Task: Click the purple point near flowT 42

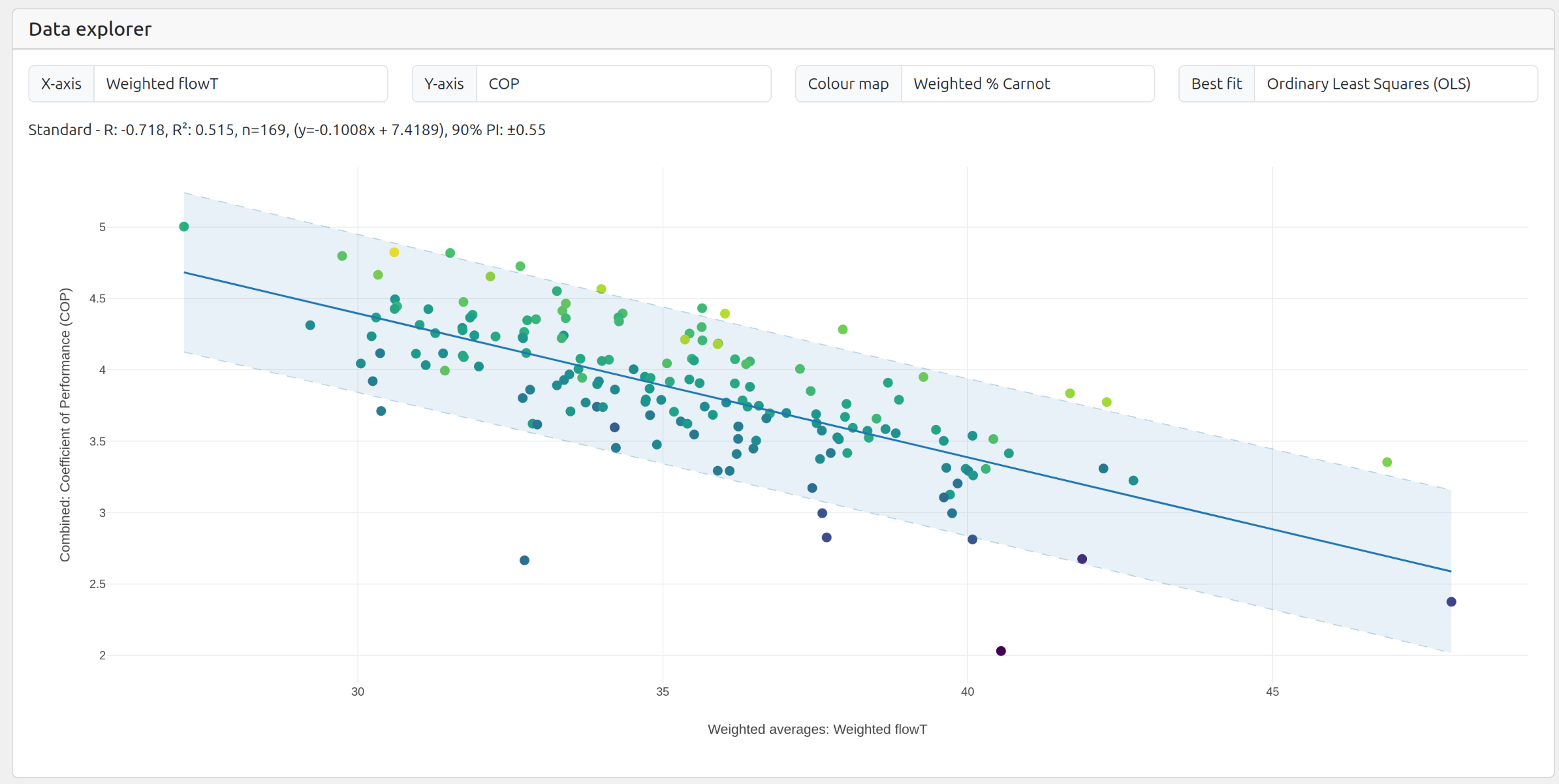Action: point(1082,559)
